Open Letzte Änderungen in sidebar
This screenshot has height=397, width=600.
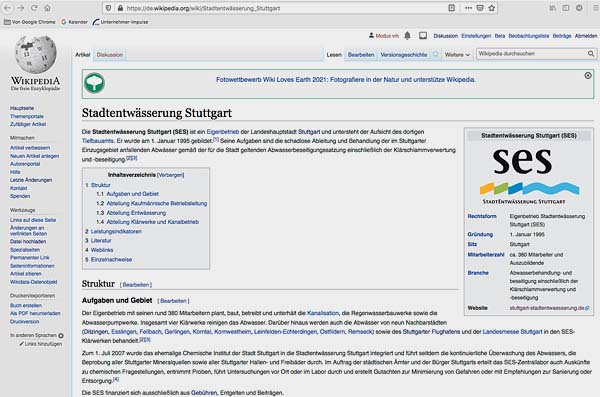click(31, 180)
